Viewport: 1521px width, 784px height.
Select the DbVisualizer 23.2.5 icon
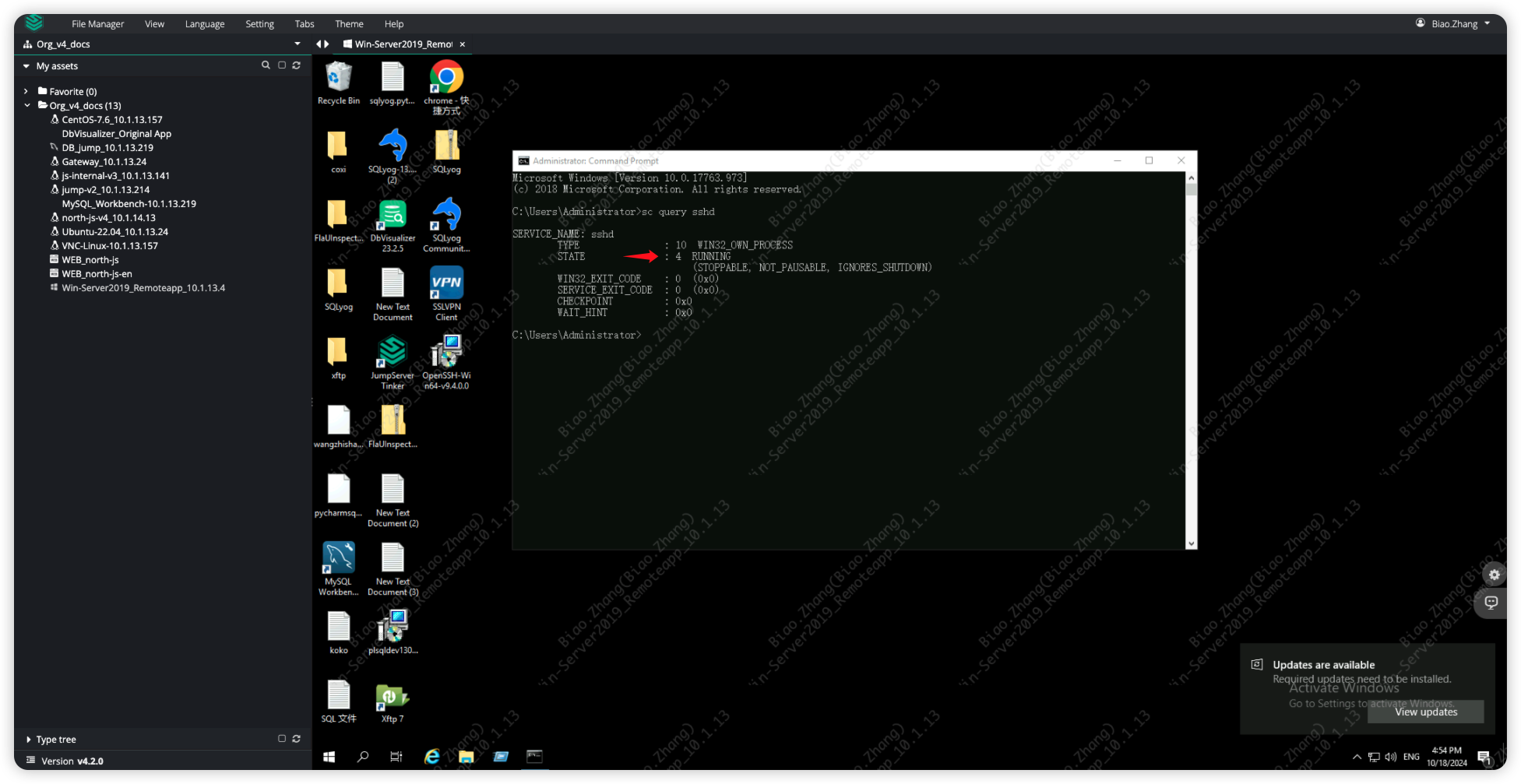tap(393, 226)
